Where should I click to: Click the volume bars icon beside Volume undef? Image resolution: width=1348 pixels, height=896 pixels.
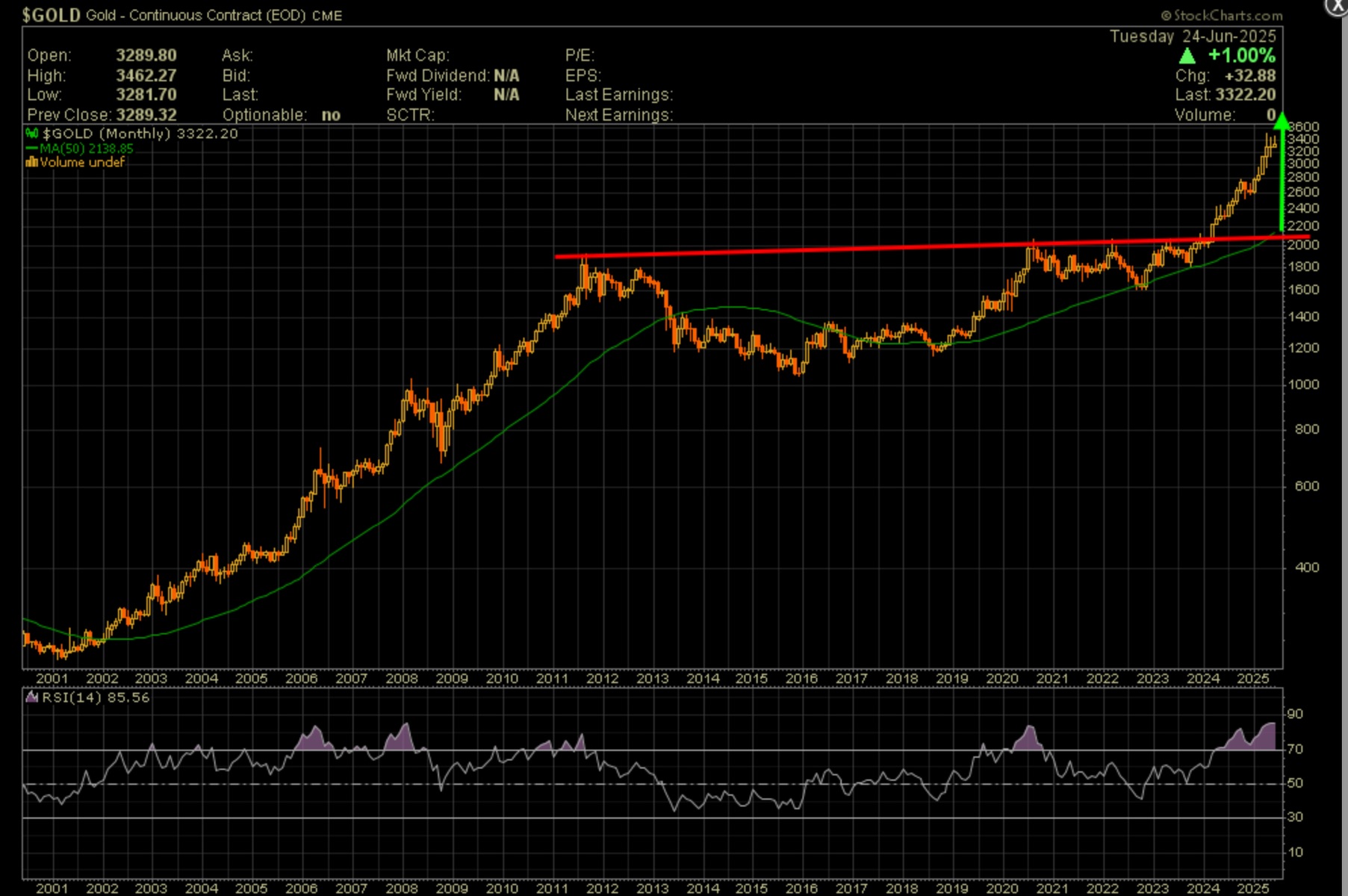pos(32,162)
